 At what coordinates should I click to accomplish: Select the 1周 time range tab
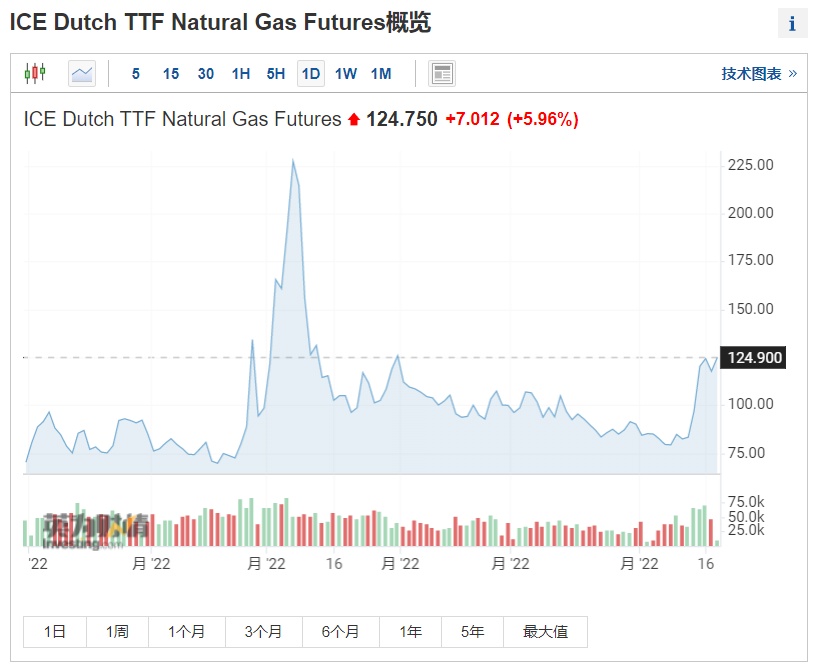117,632
